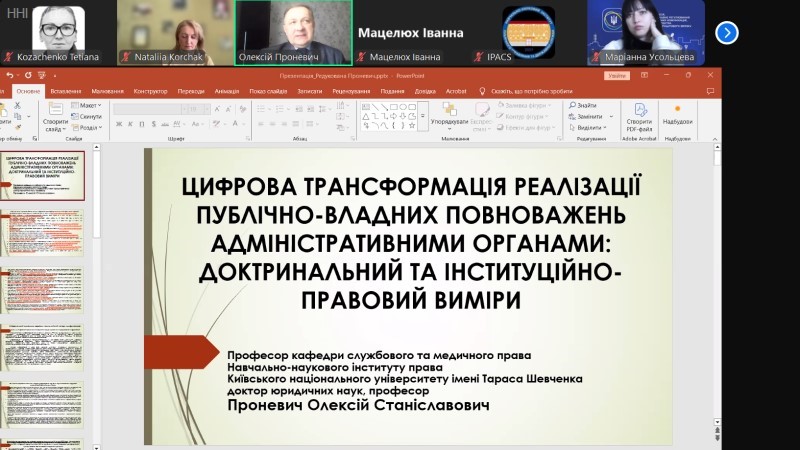Toggle Strikethrough formatting
The height and width of the screenshot is (450, 800).
(165, 124)
